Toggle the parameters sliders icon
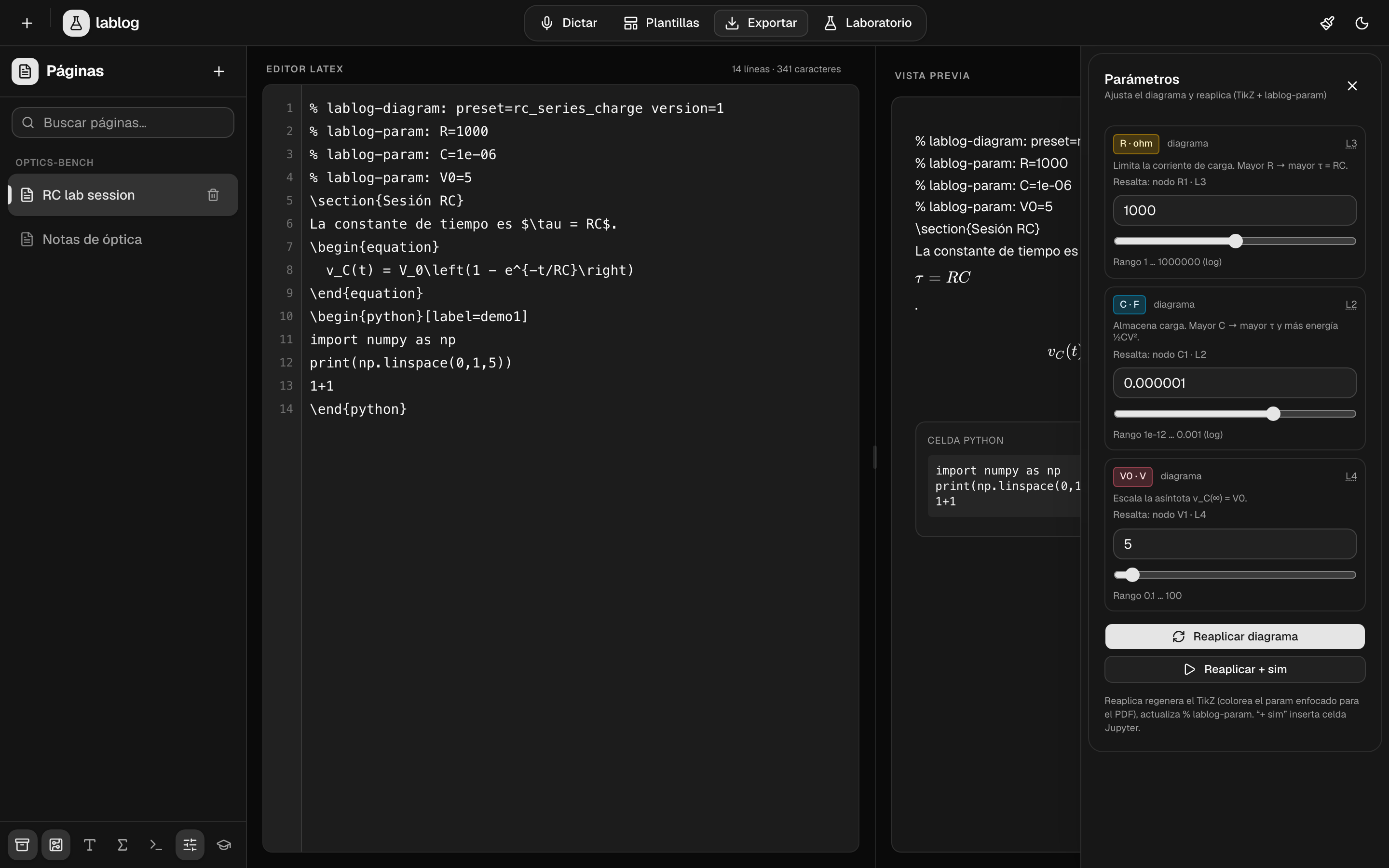 point(190,844)
